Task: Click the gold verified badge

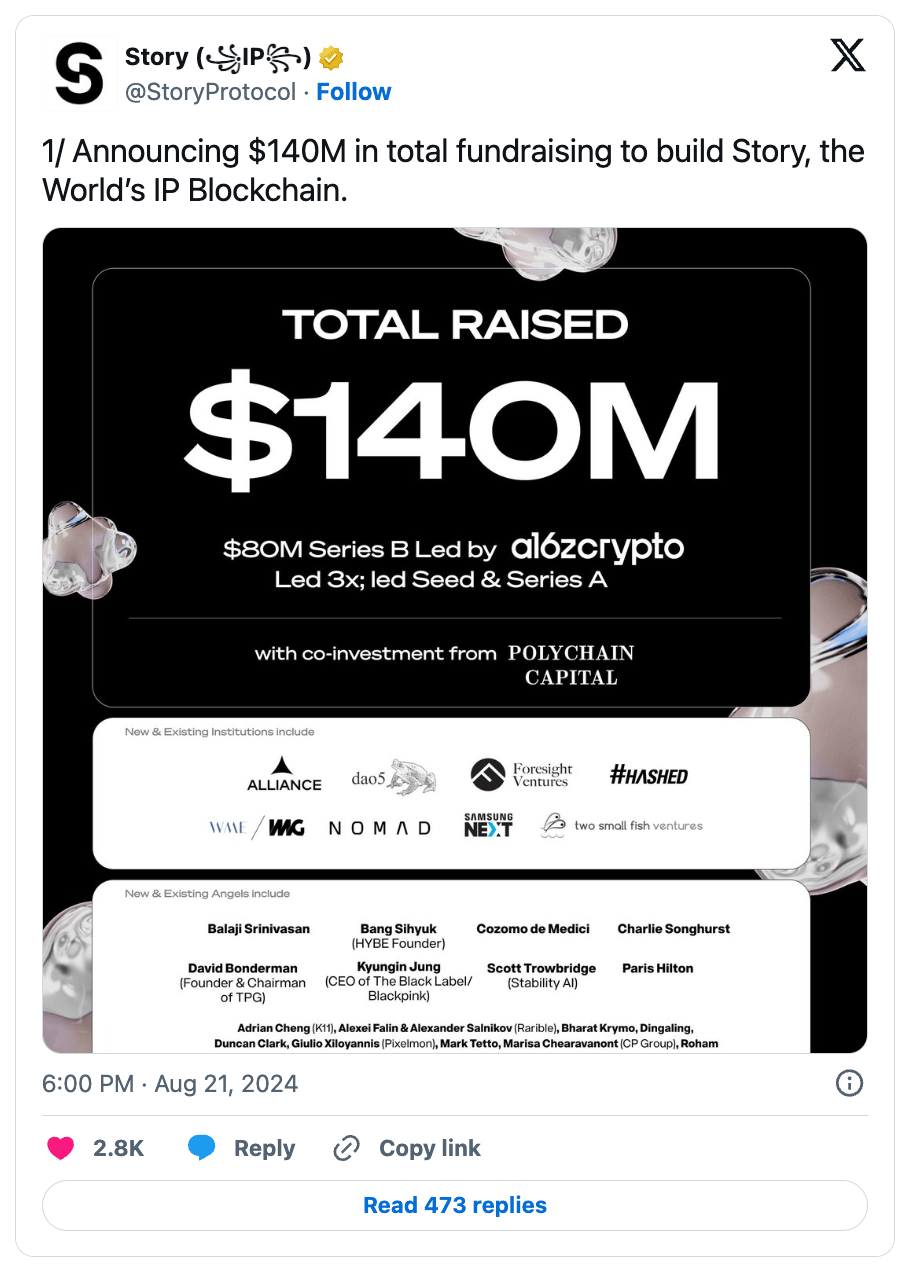Action: point(332,57)
